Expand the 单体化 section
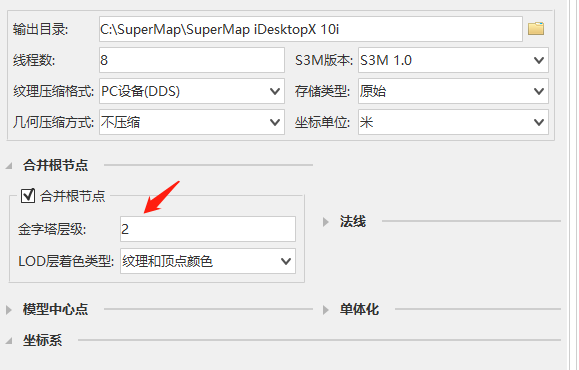 (x=325, y=309)
